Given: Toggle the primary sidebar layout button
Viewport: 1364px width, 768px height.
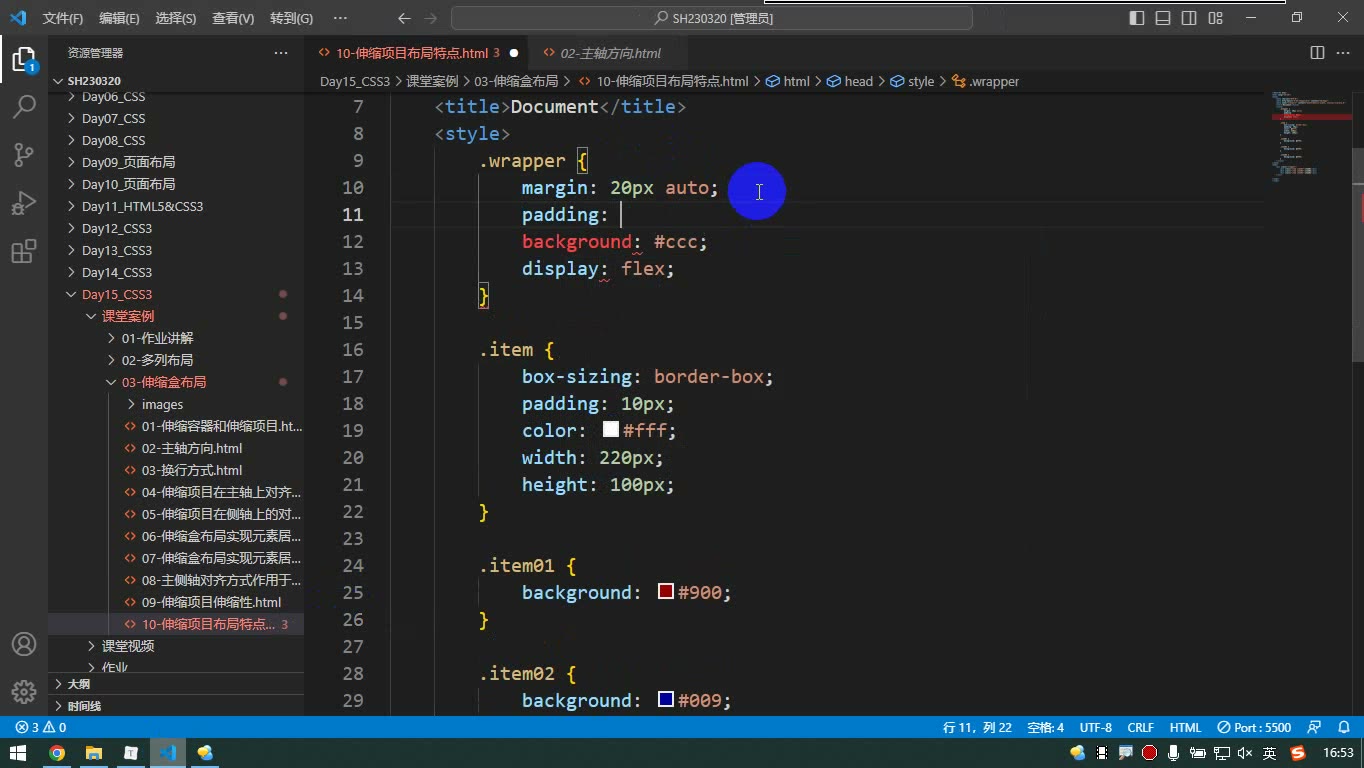Looking at the screenshot, I should (x=1137, y=18).
